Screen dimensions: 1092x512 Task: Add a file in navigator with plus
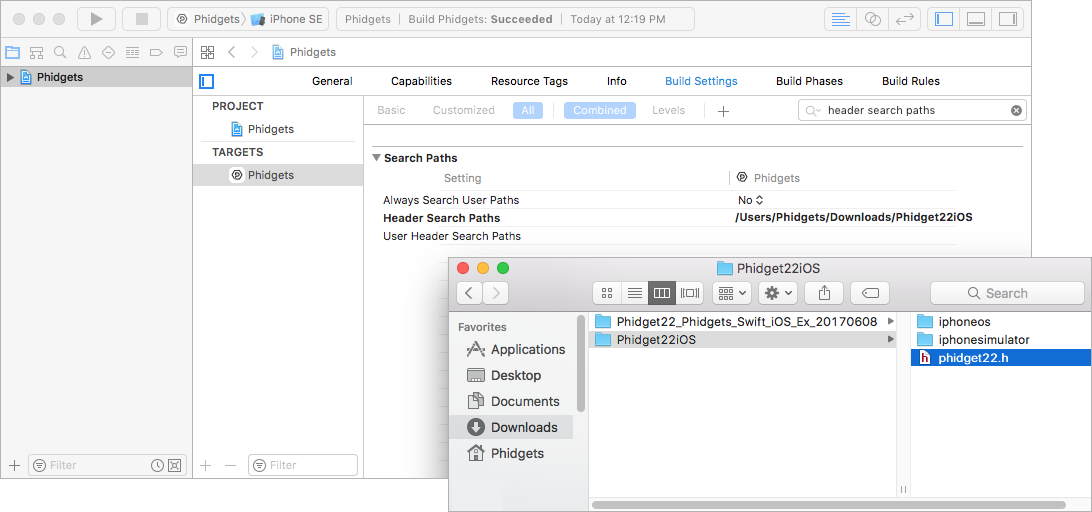click(14, 465)
